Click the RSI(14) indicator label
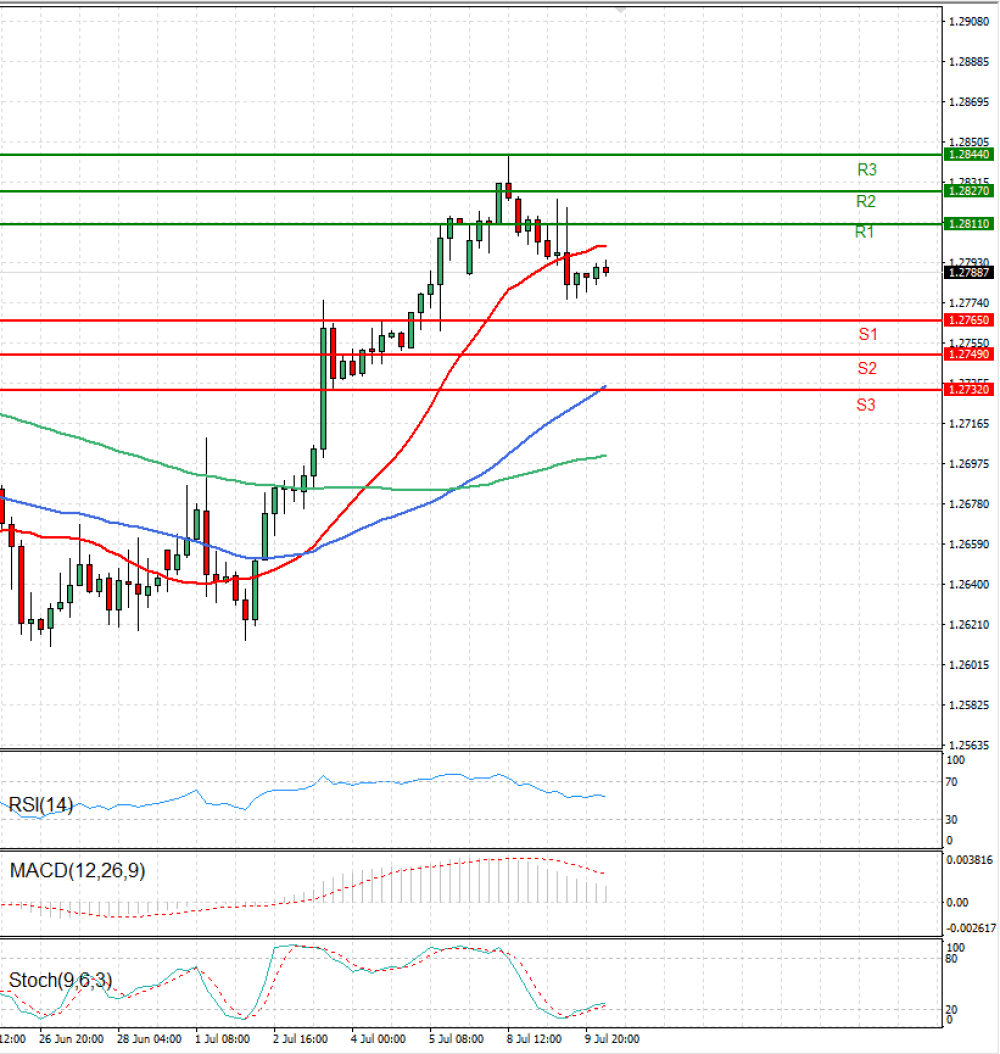 pos(40,805)
